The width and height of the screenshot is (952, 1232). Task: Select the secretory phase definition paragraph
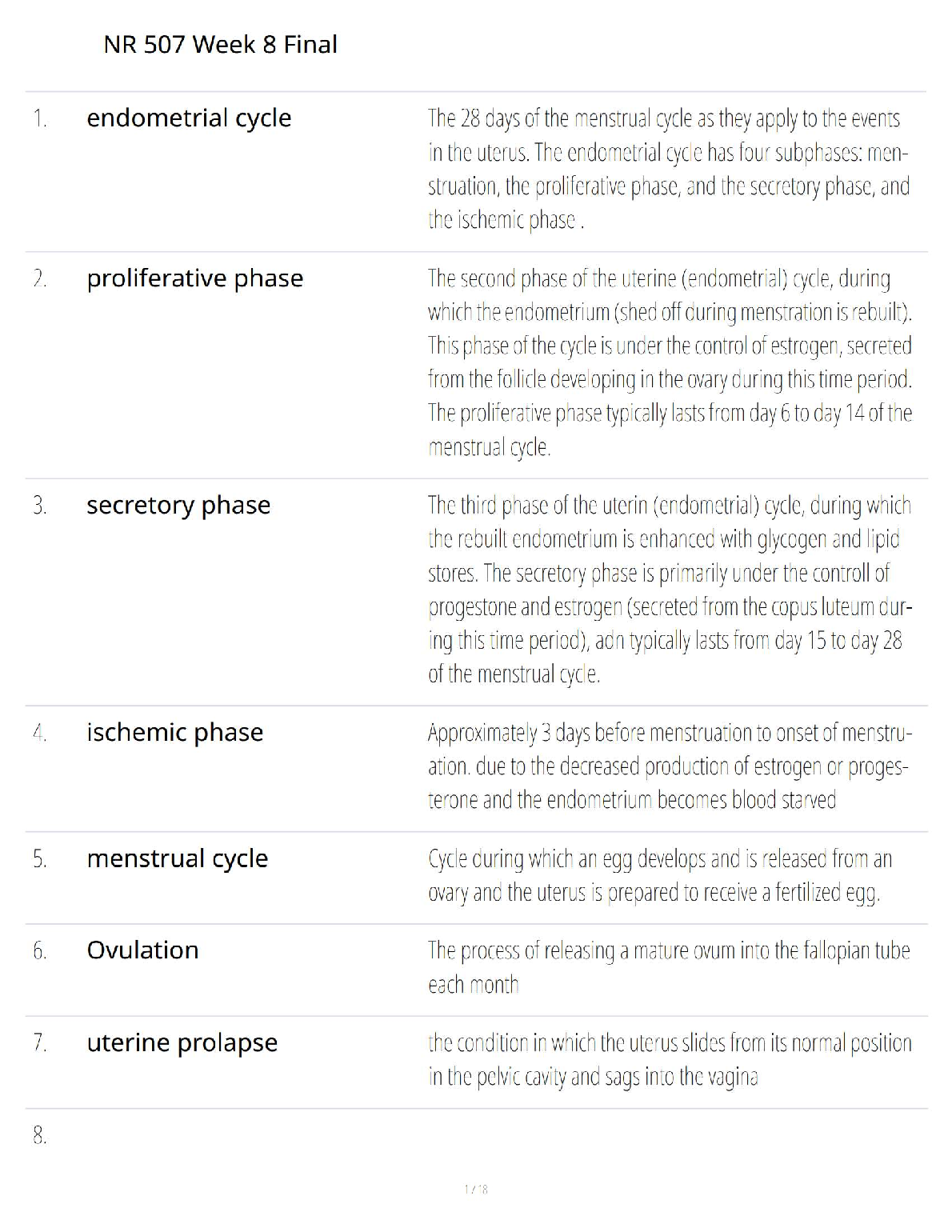(670, 590)
